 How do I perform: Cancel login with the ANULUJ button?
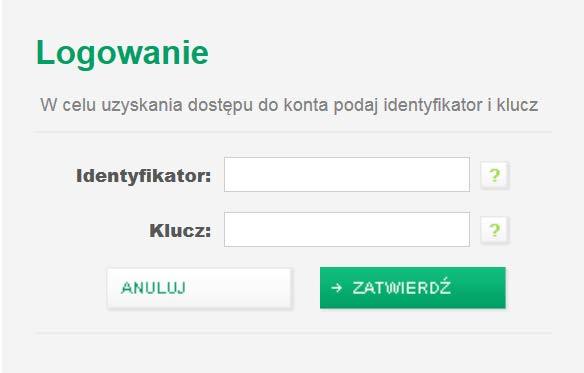[x=199, y=288]
